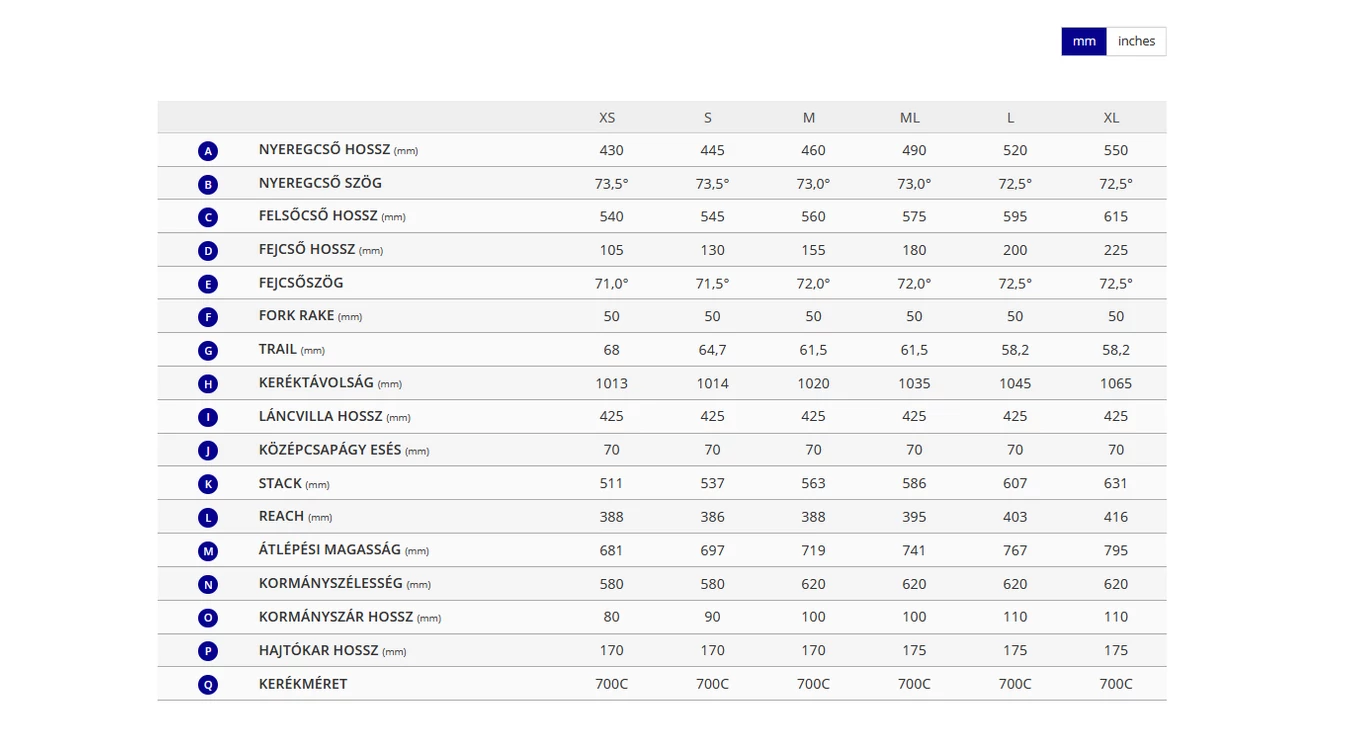Click the H badge for Keréktávolság
The height and width of the screenshot is (750, 1350).
click(x=208, y=384)
